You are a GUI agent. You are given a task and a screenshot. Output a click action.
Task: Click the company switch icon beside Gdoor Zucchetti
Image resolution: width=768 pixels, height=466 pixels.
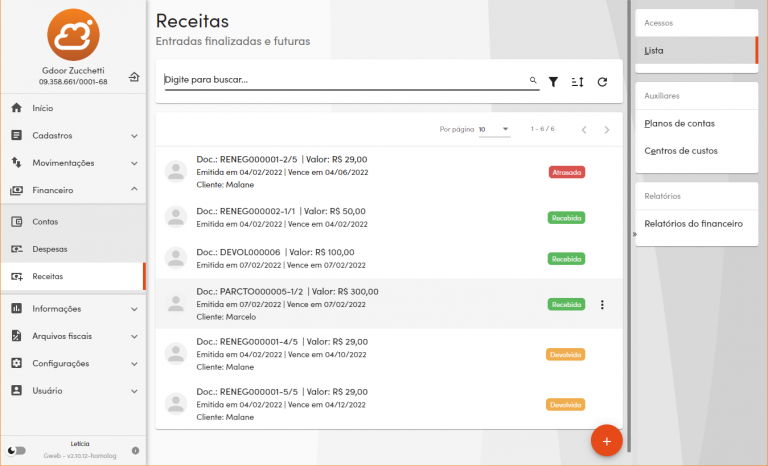(x=134, y=77)
